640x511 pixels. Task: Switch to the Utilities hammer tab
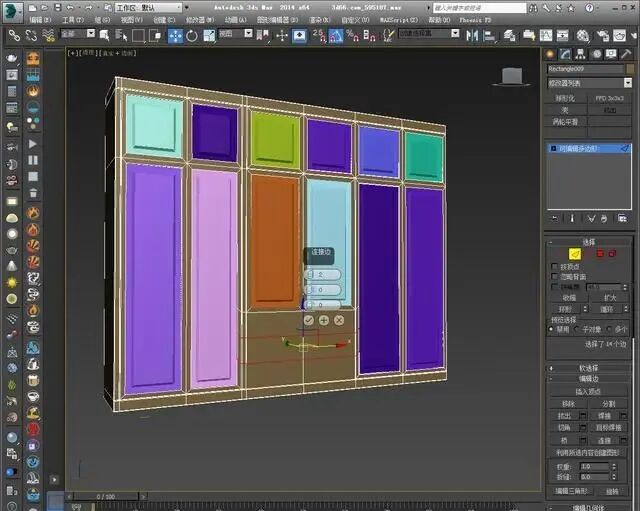626,54
